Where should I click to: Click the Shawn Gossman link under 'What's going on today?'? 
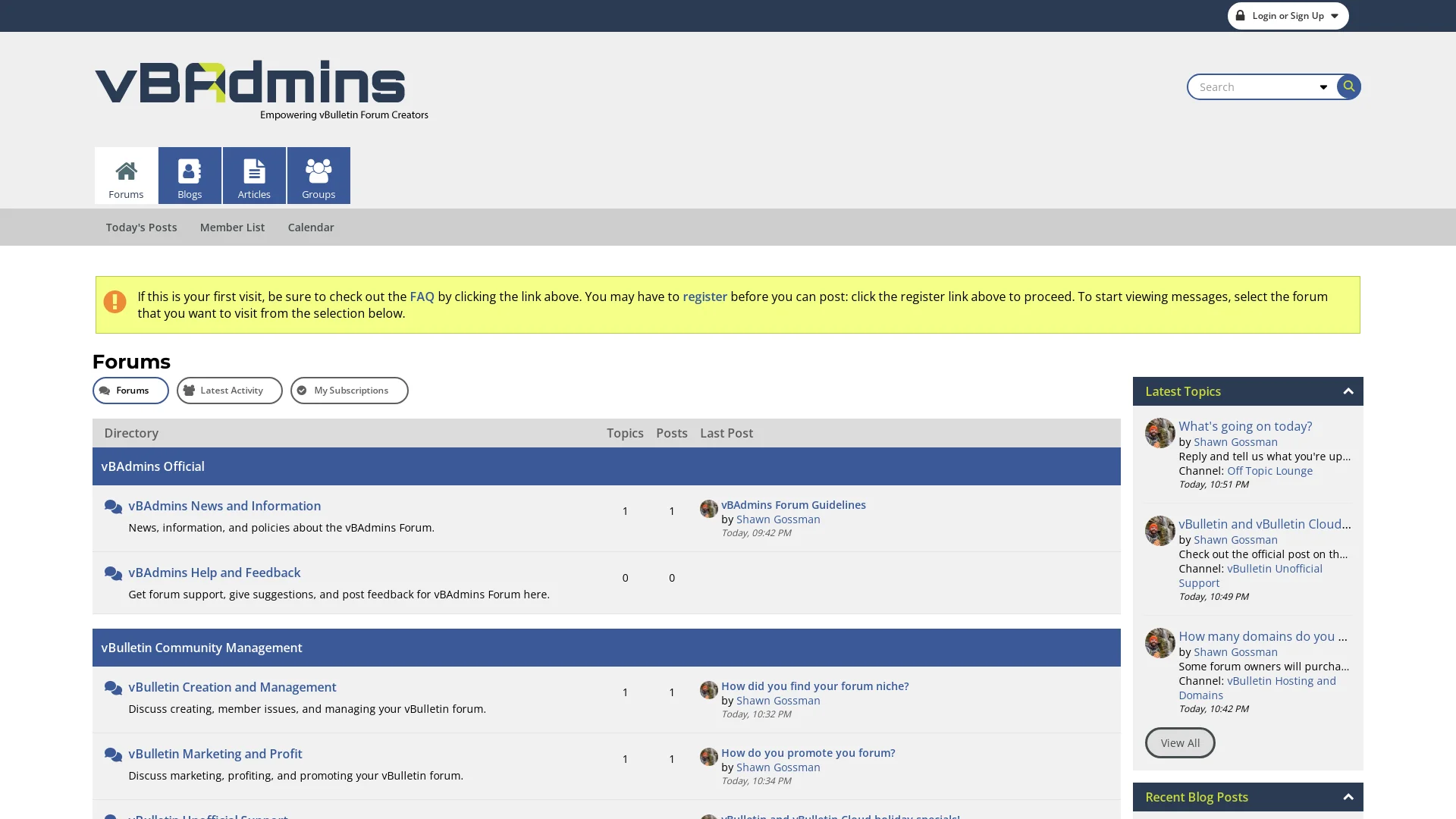pyautogui.click(x=1235, y=442)
